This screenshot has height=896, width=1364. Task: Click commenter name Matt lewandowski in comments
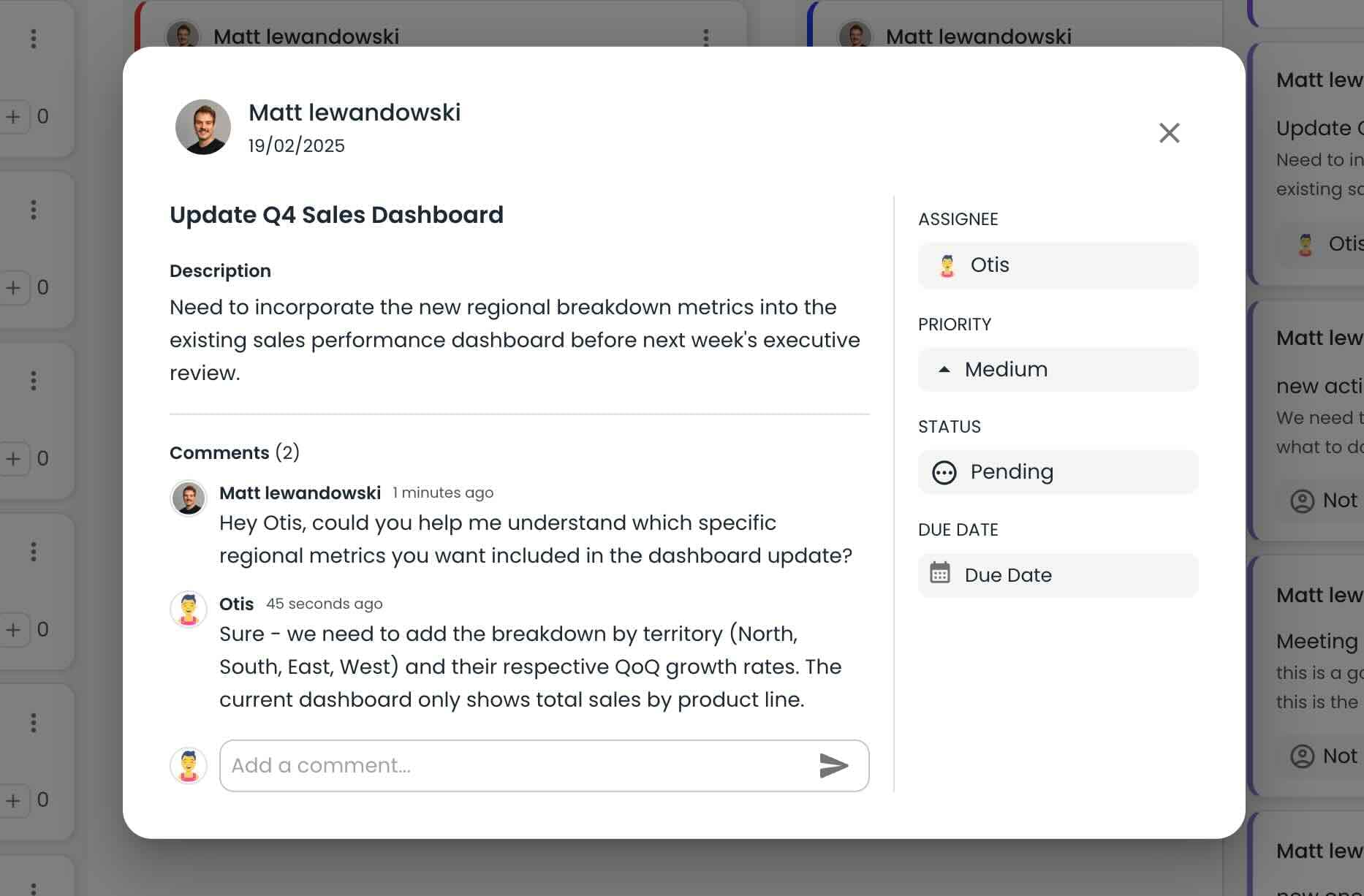coord(300,493)
